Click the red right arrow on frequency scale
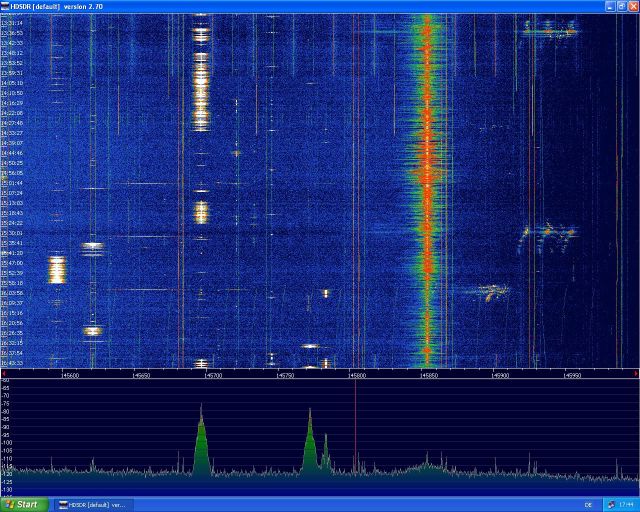This screenshot has height=512, width=640. (636, 374)
